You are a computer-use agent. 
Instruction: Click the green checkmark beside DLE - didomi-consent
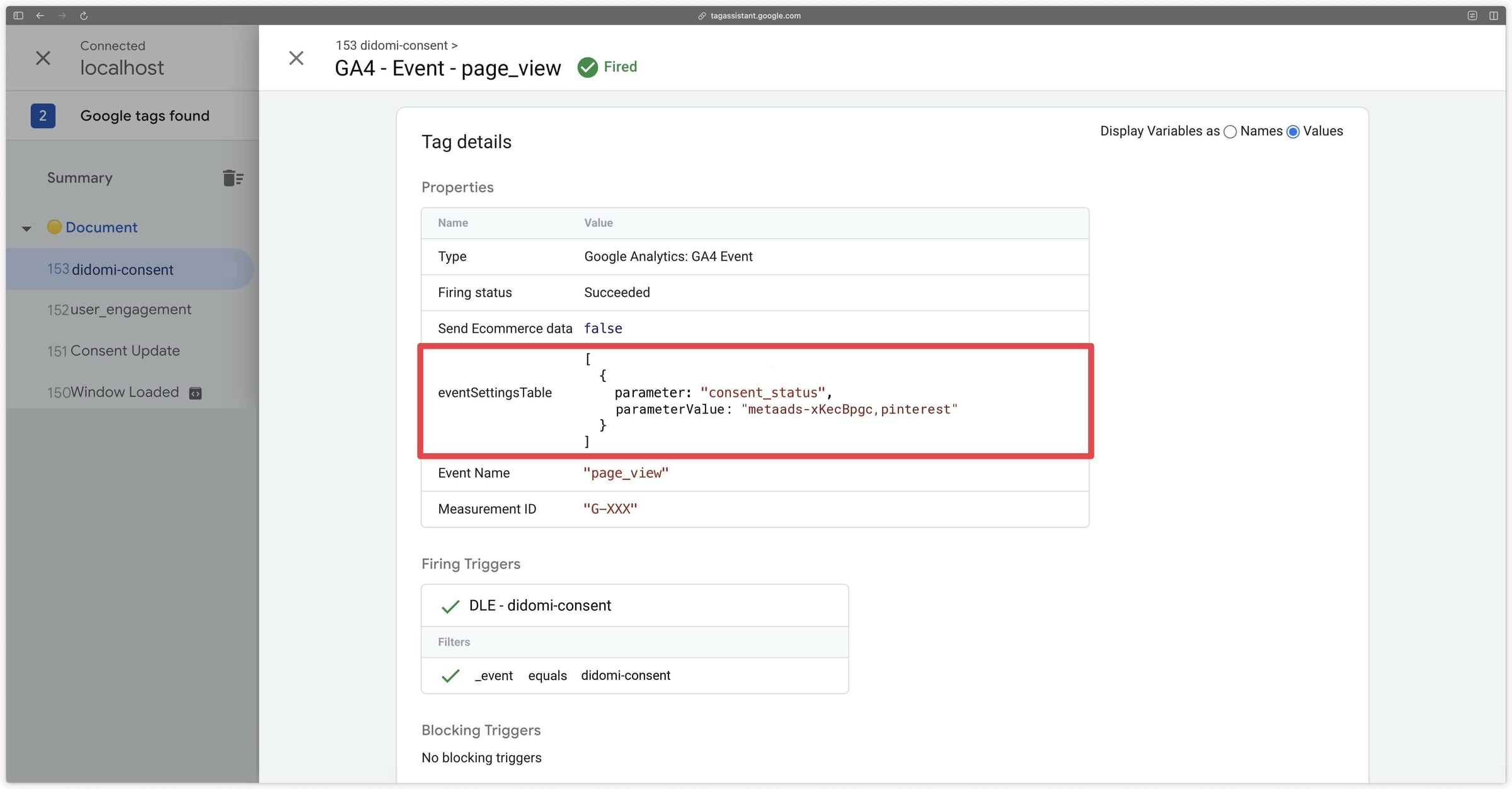pos(450,606)
